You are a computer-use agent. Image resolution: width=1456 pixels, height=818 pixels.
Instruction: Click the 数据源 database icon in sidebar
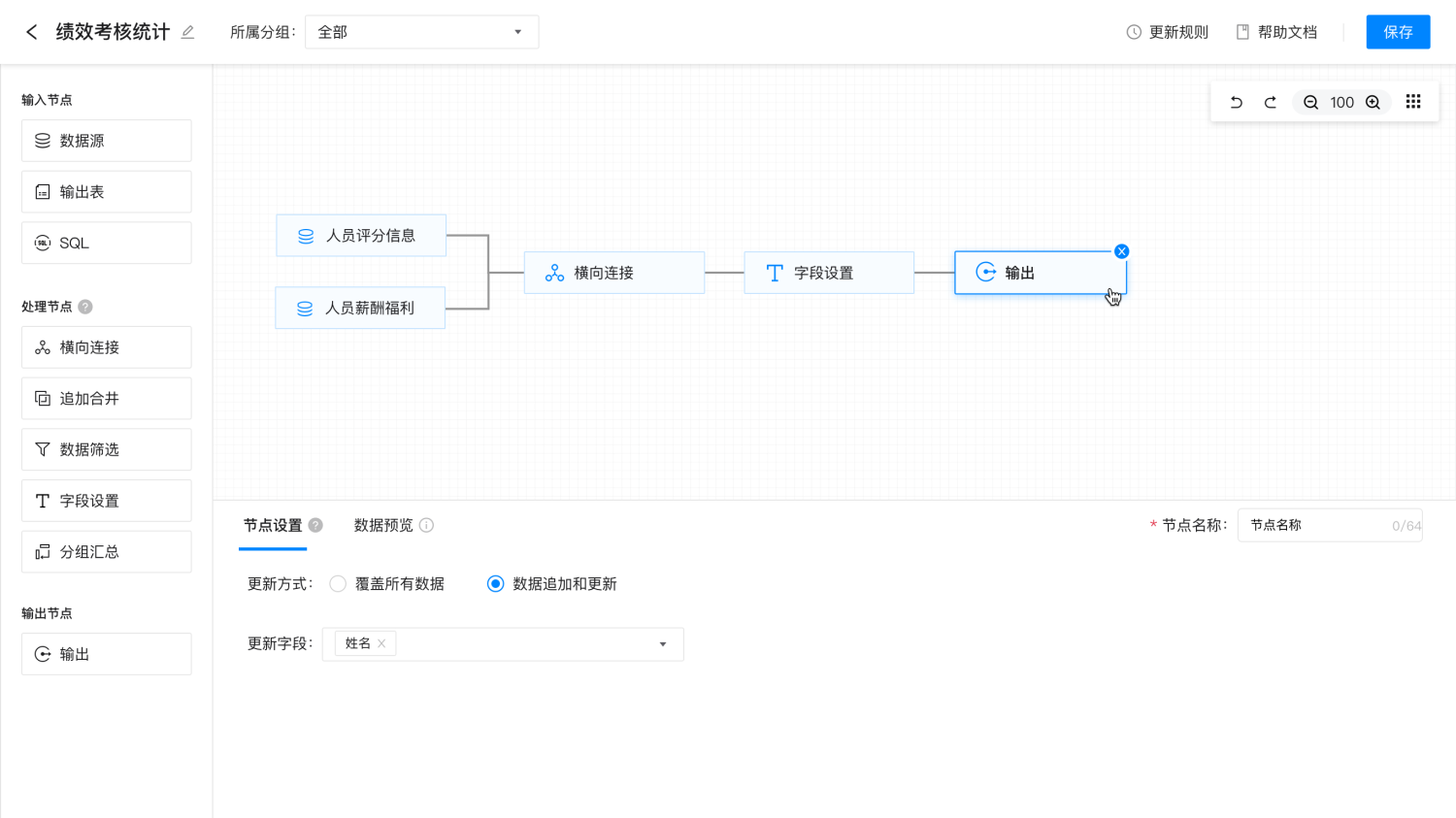tap(43, 141)
